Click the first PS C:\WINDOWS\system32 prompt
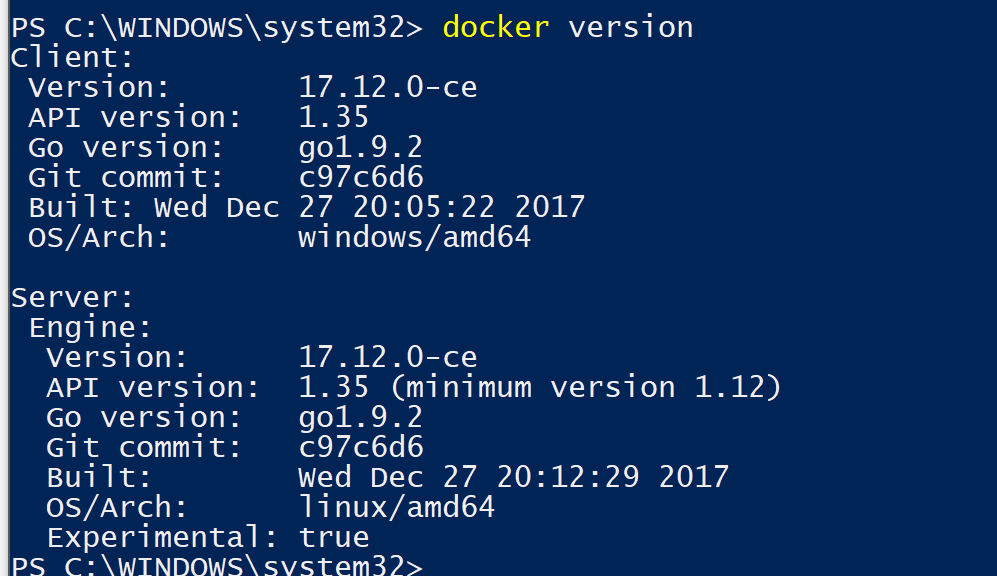Screen dimensions: 997x576 point(217,28)
